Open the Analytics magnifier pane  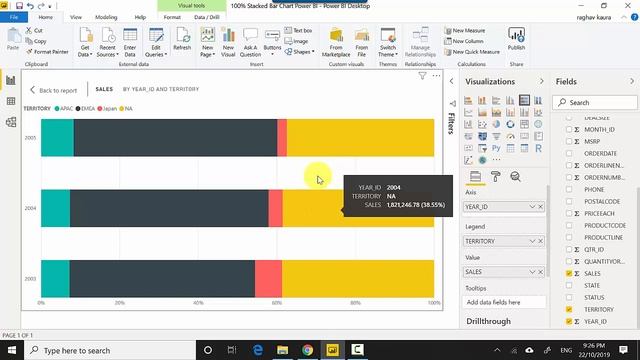pyautogui.click(x=516, y=177)
